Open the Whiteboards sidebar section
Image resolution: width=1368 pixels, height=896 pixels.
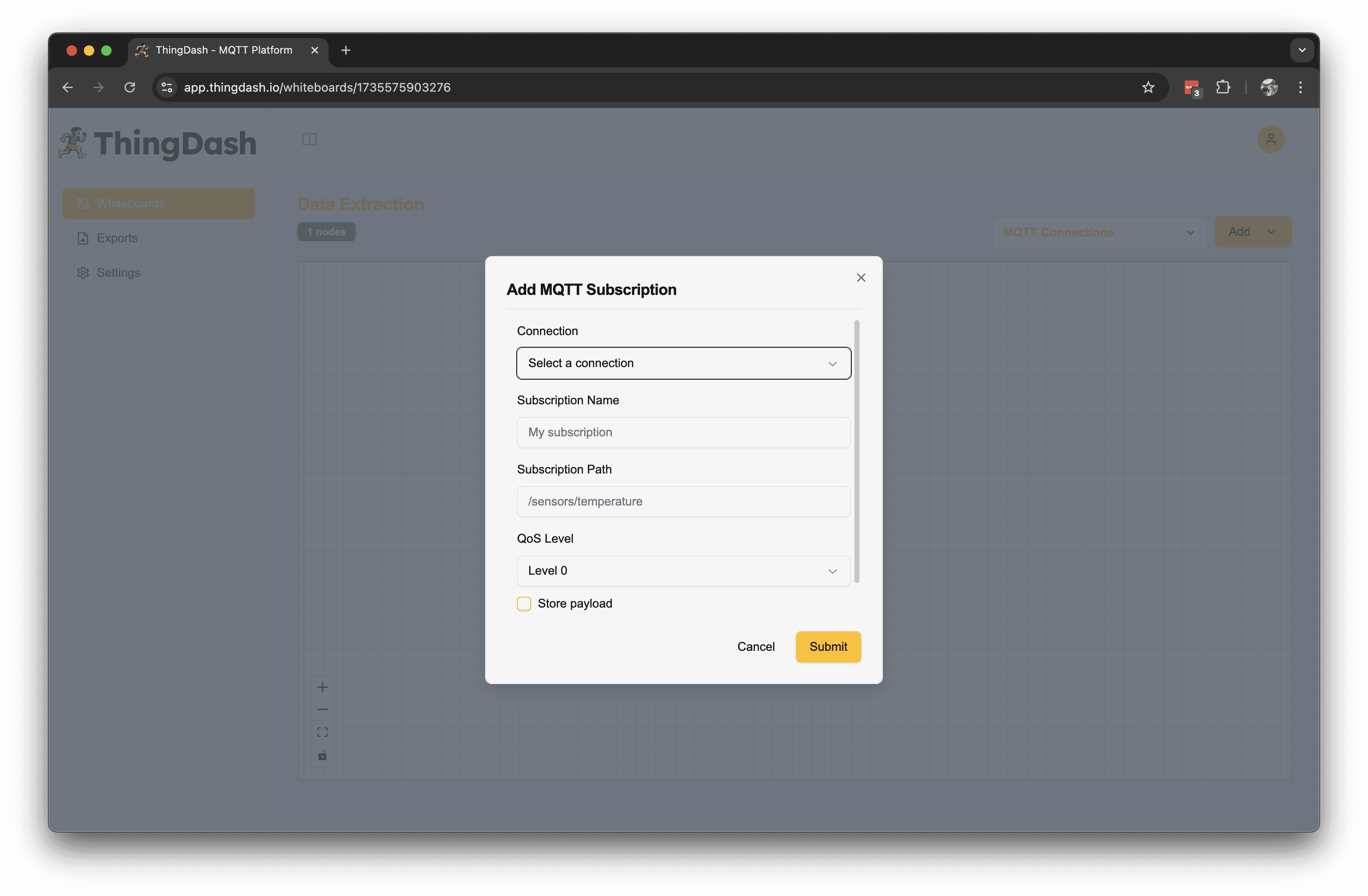159,203
